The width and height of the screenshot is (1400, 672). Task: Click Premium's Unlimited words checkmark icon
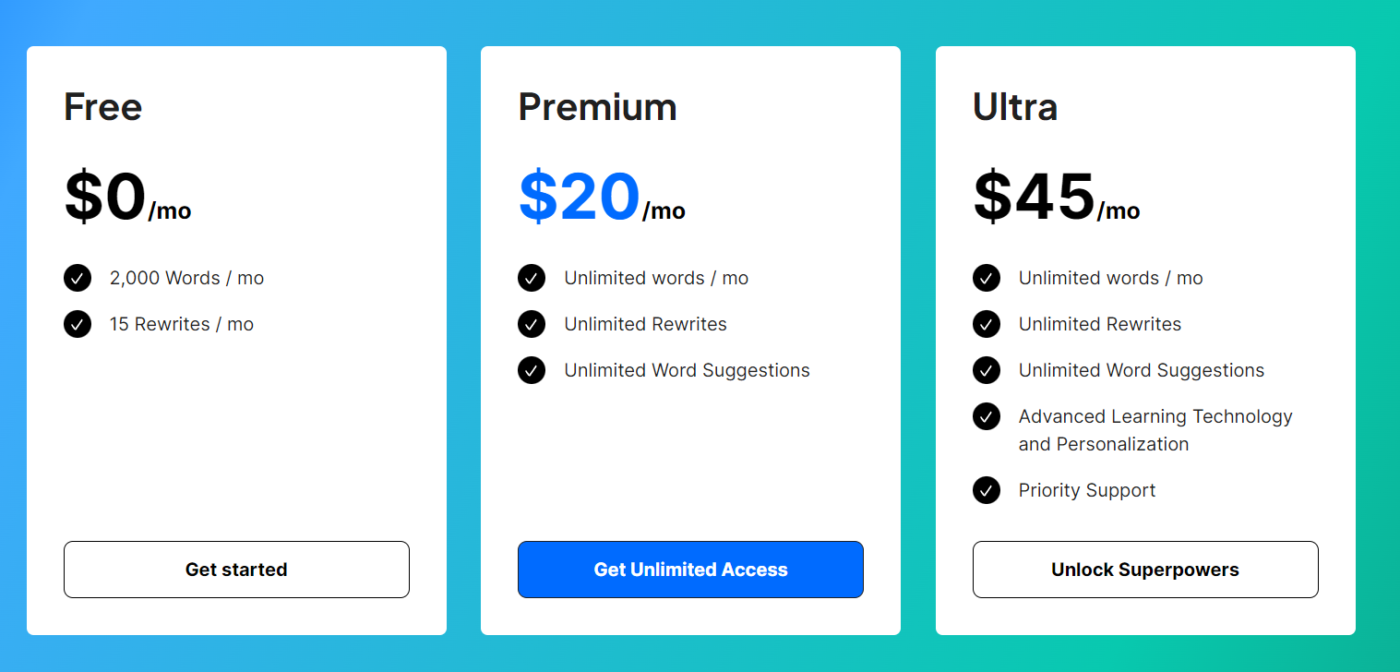coord(531,278)
